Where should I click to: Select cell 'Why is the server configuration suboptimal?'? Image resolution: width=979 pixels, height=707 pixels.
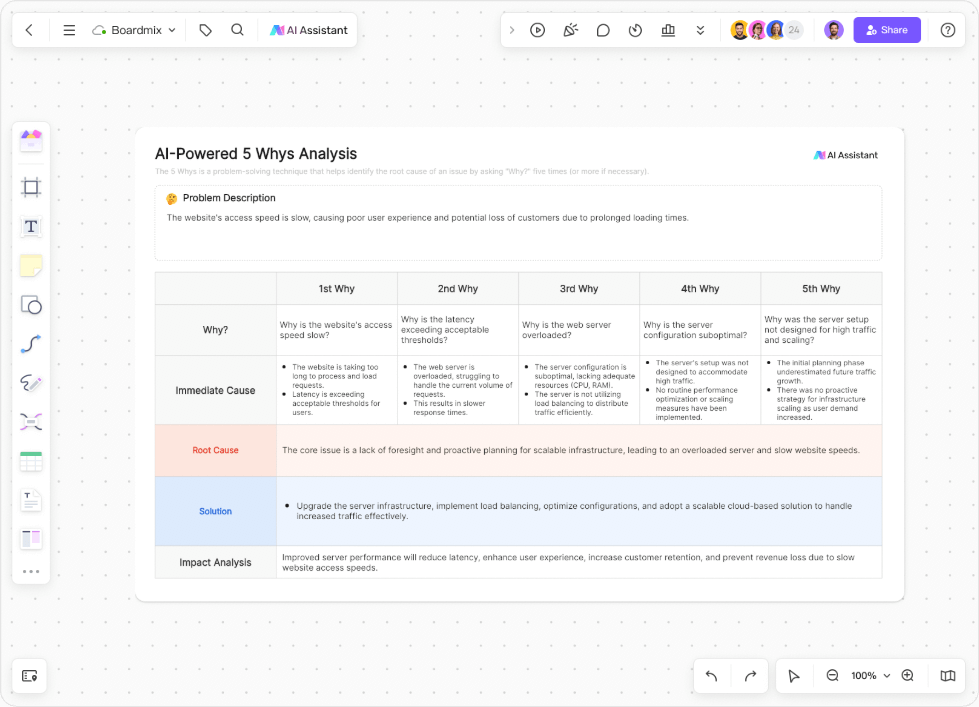click(700, 330)
